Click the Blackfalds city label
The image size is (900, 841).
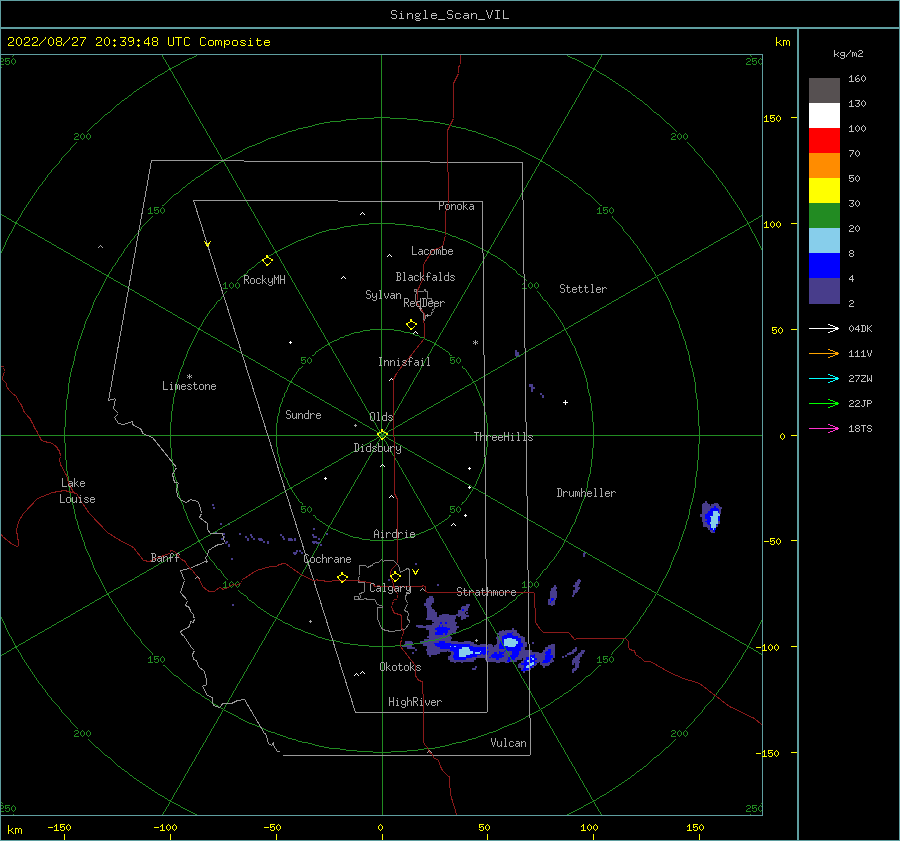tap(425, 277)
